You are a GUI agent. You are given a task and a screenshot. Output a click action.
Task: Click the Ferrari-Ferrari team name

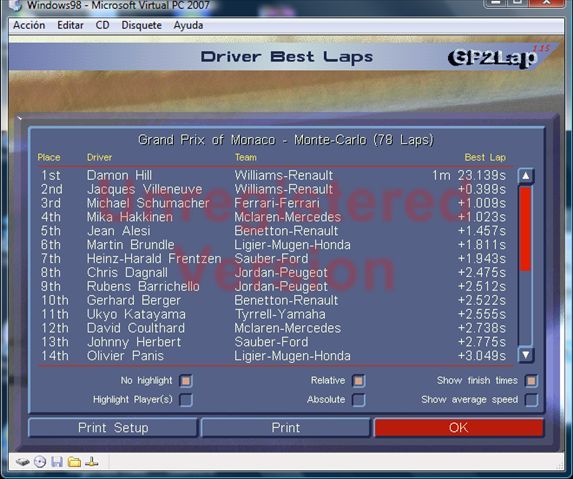[277, 203]
